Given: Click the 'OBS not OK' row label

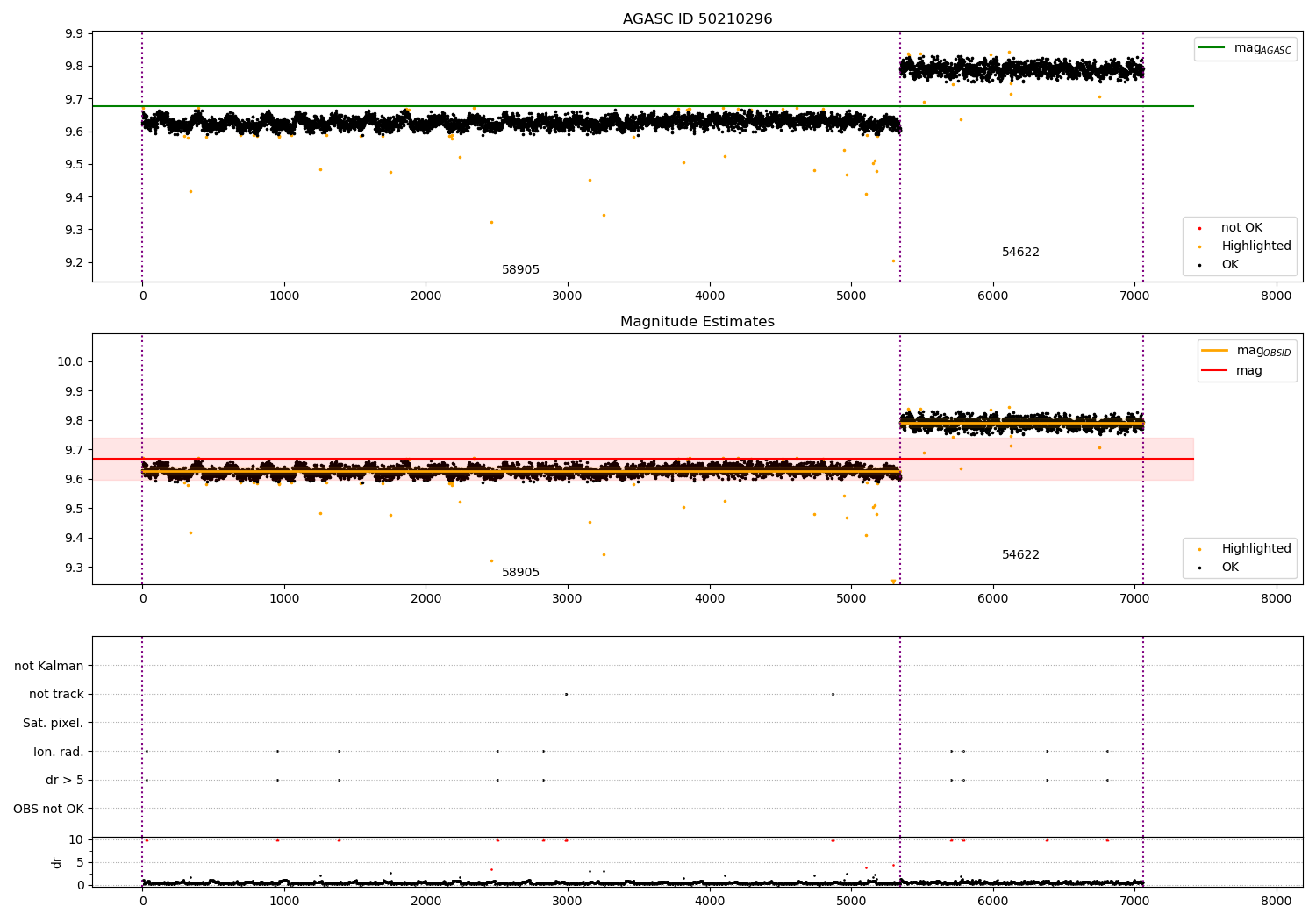Looking at the screenshot, I should tap(48, 809).
